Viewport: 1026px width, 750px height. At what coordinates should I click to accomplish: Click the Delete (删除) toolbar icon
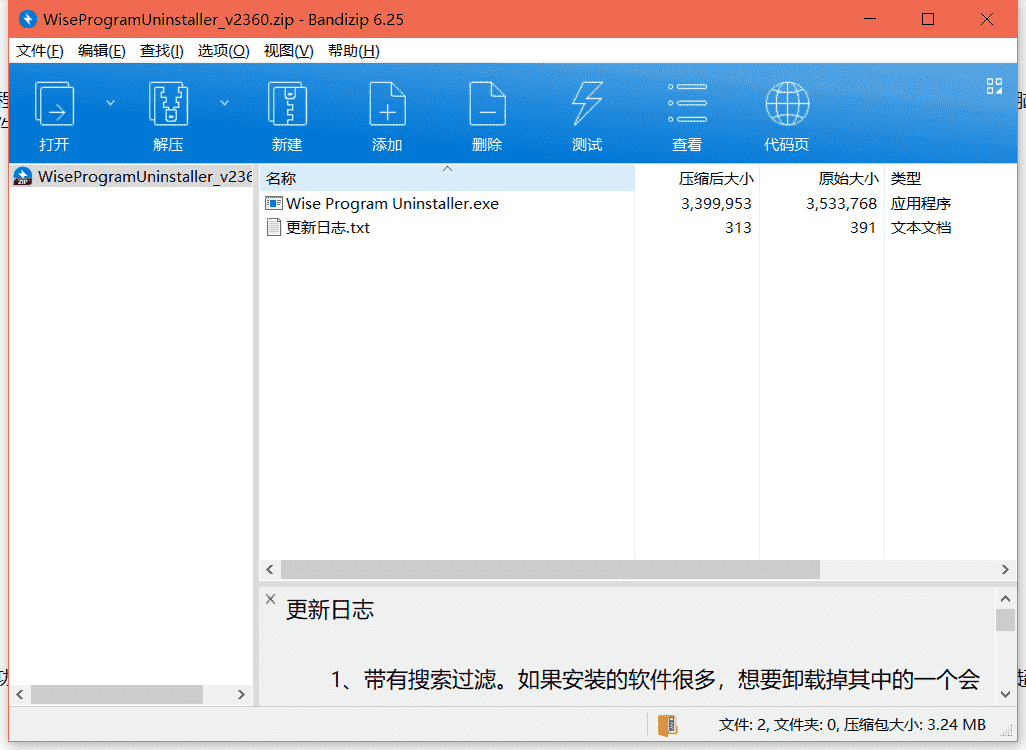coord(487,104)
